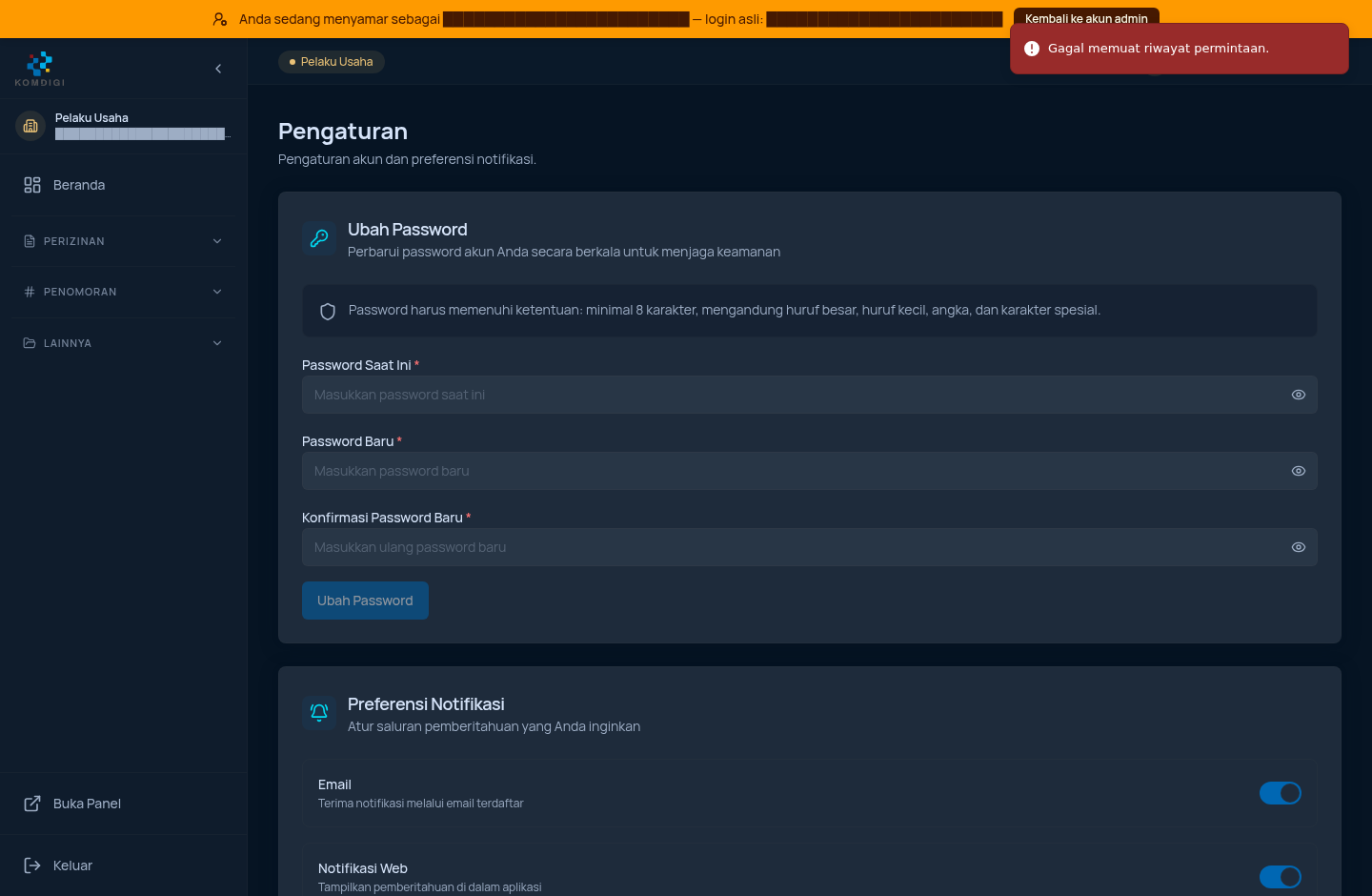Viewport: 1372px width, 896px height.
Task: Click the Ubah Password section heading
Action: coord(408,230)
